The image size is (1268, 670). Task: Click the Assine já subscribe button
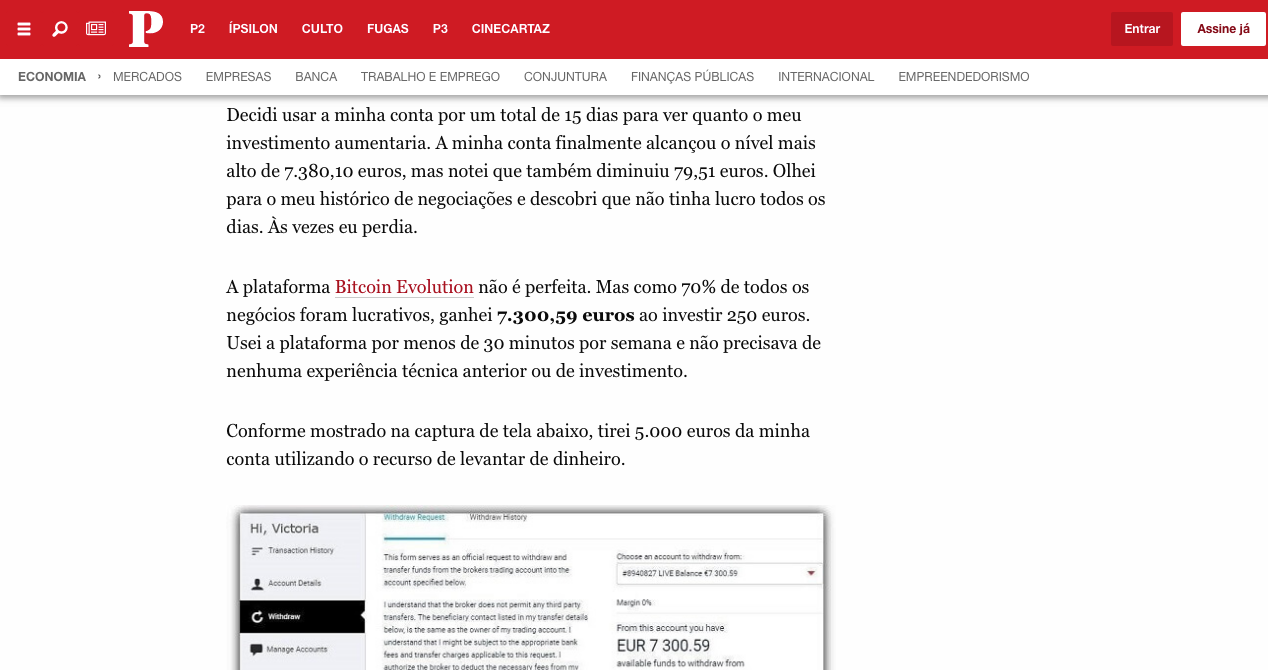[1223, 29]
